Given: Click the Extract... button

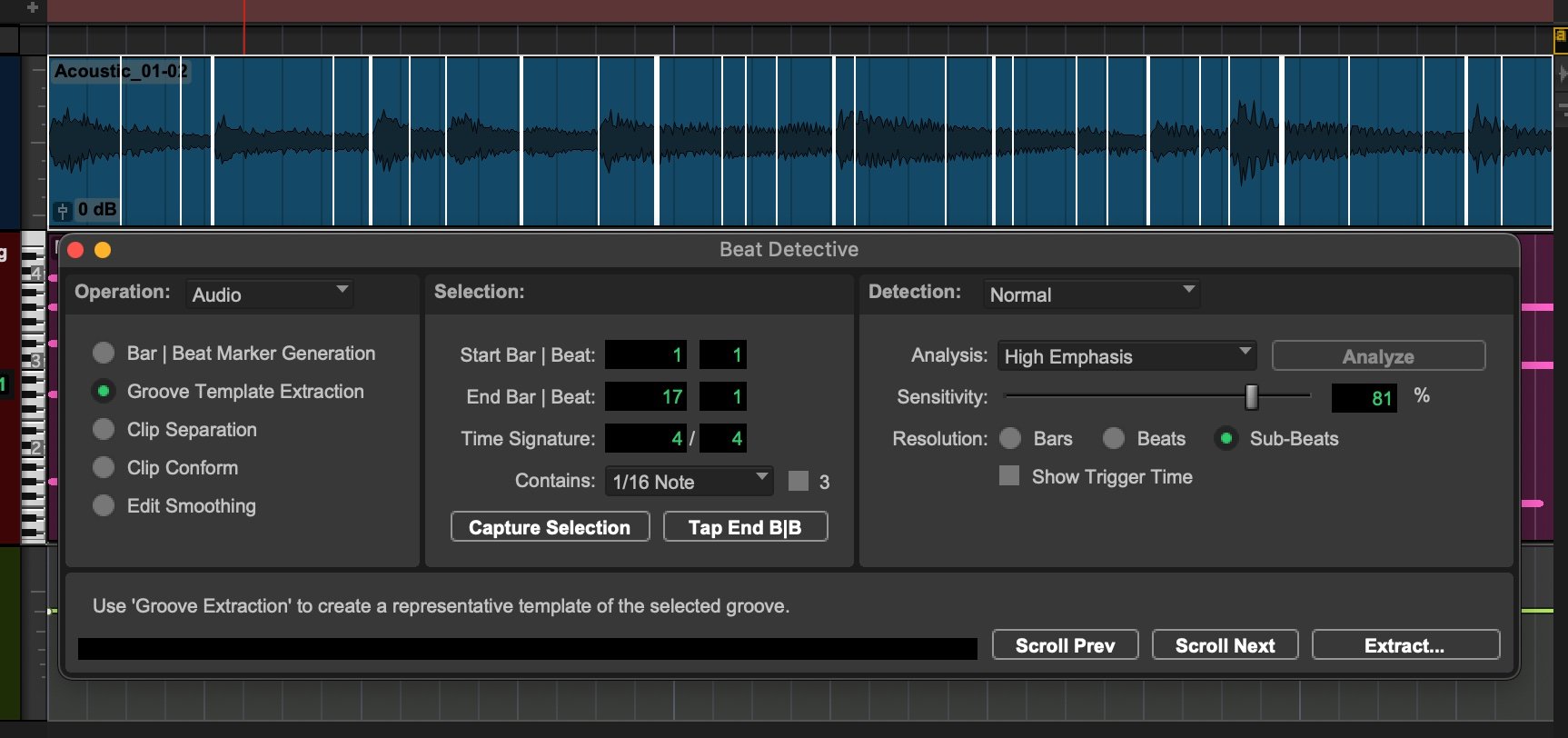Looking at the screenshot, I should point(1405,645).
